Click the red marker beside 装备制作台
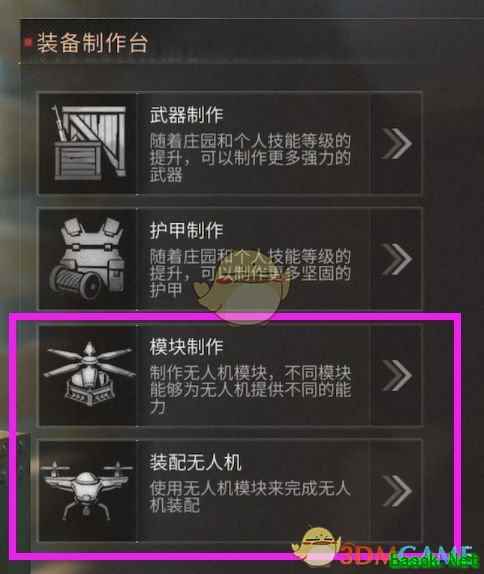 click(x=27, y=42)
